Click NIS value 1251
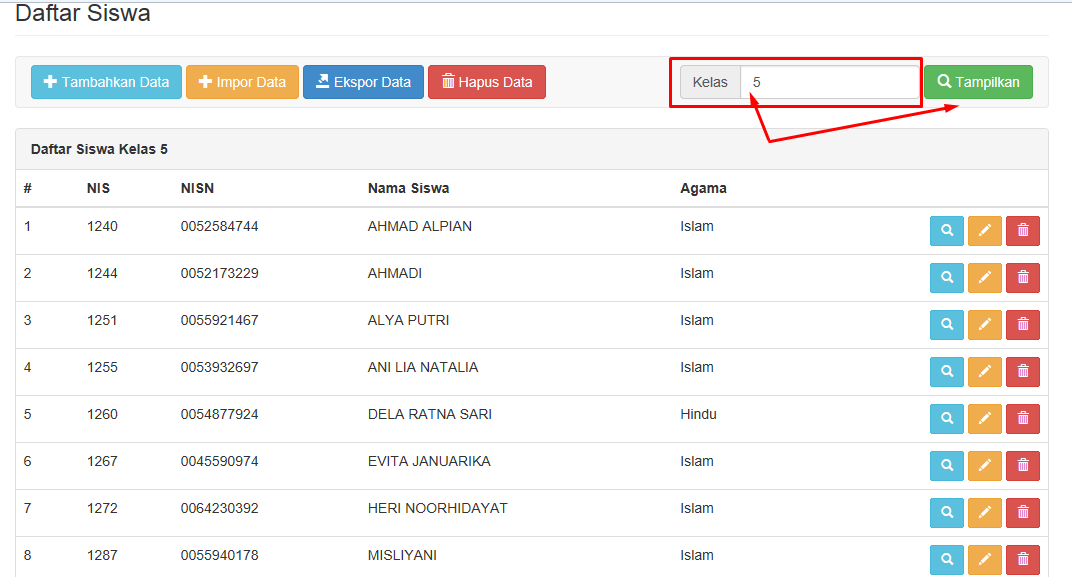 coord(102,320)
